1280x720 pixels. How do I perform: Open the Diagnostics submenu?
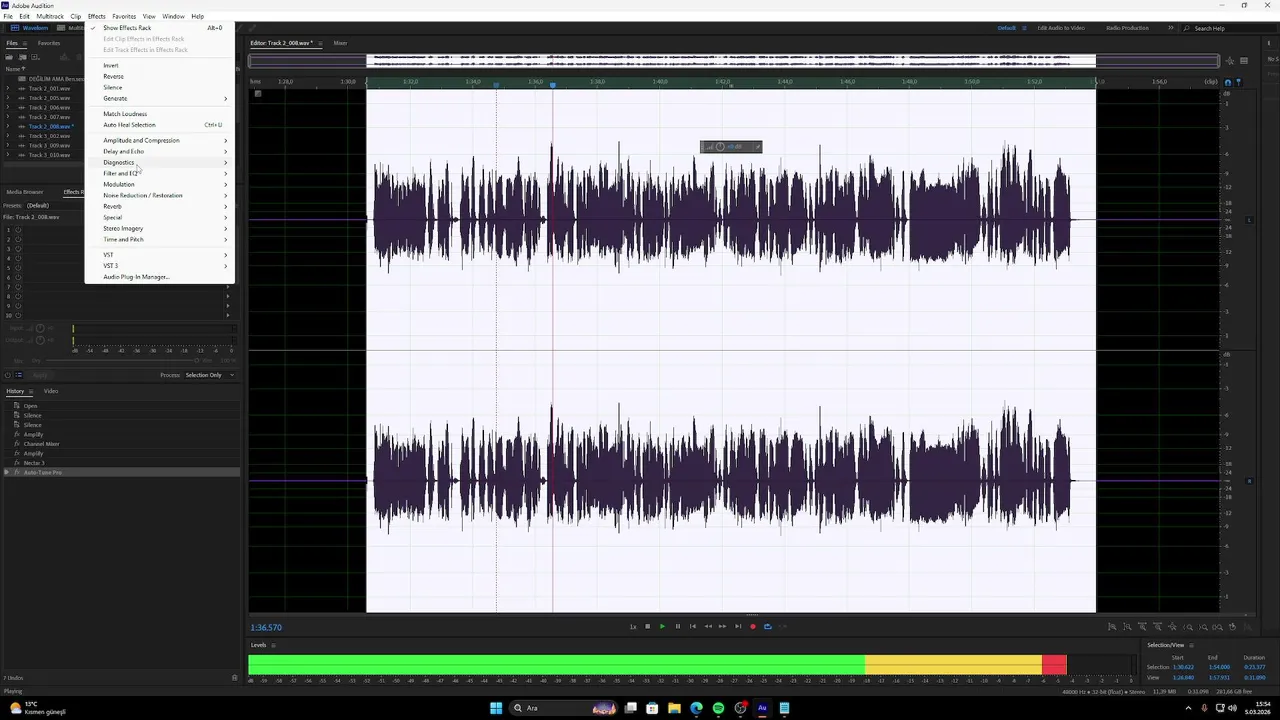point(160,162)
